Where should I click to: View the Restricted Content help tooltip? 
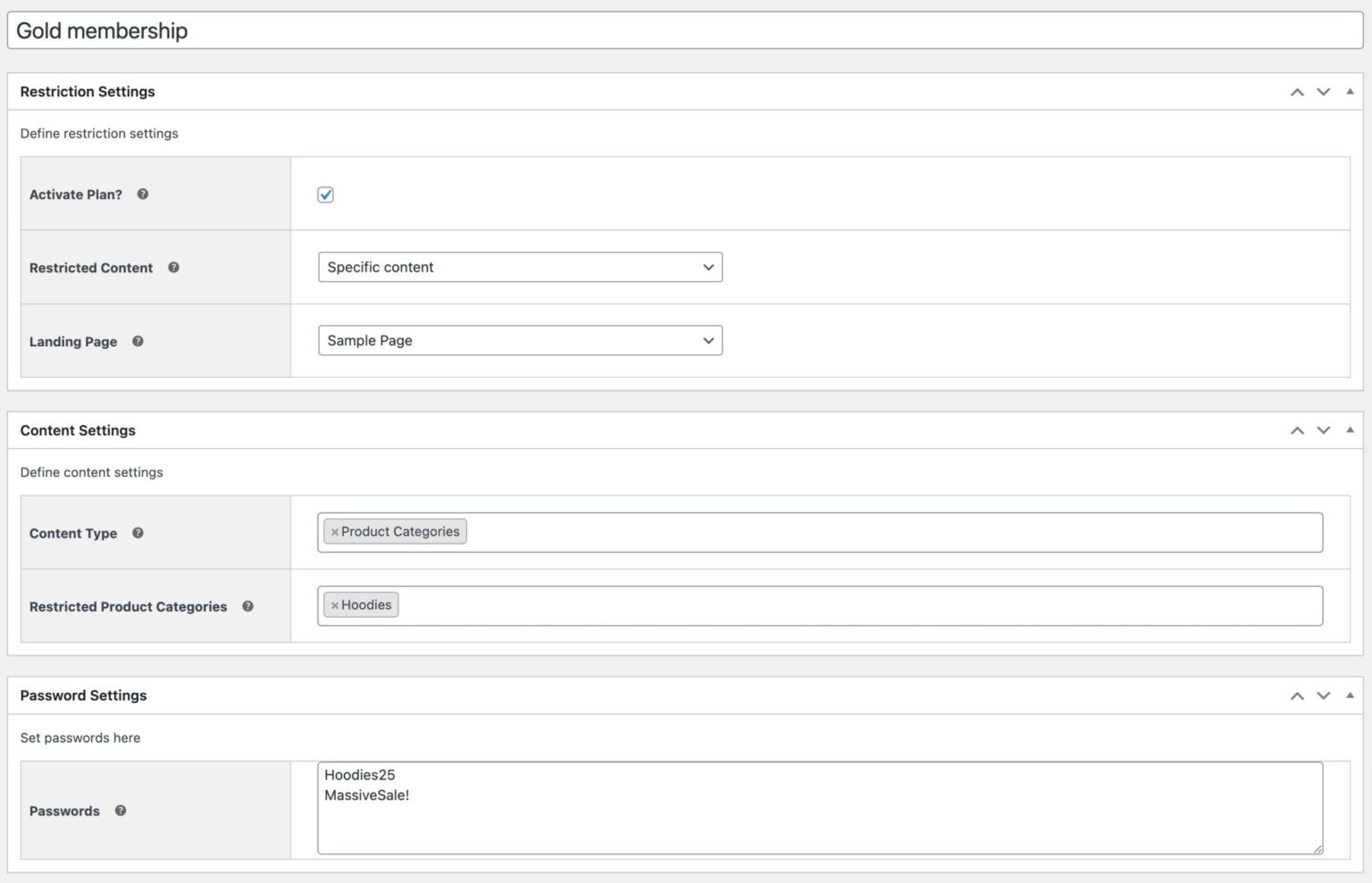(x=174, y=267)
